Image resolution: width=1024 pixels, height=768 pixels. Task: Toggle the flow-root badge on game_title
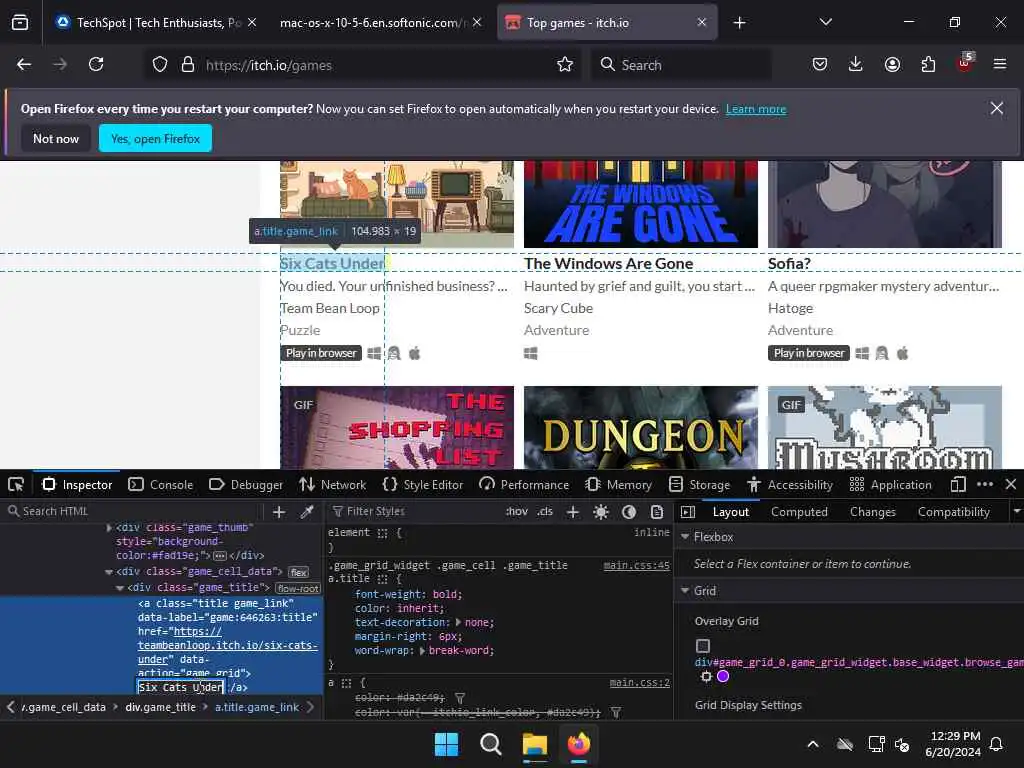click(298, 588)
